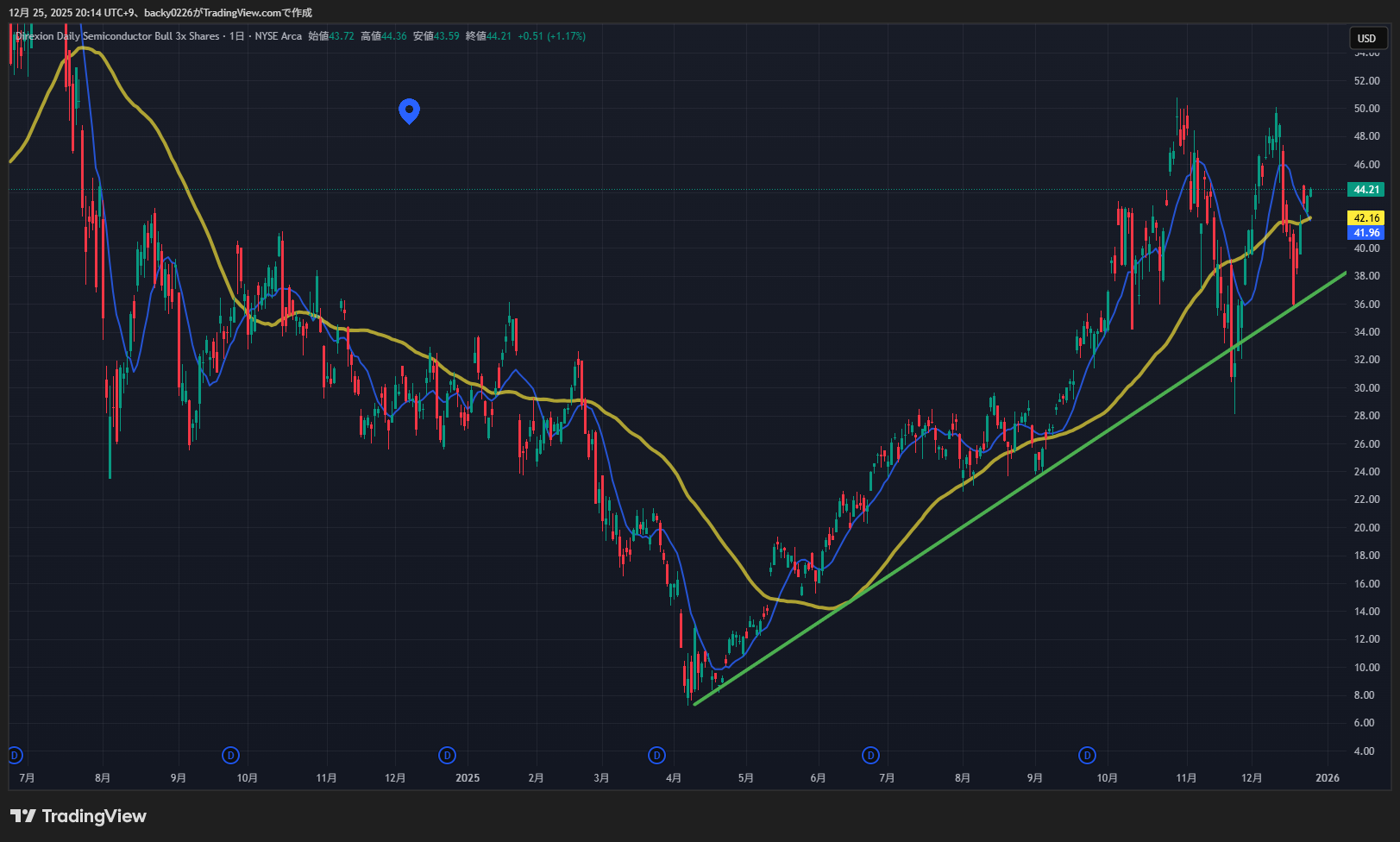The width and height of the screenshot is (1400, 842).
Task: Click the green 44.21 current price label
Action: (1365, 190)
